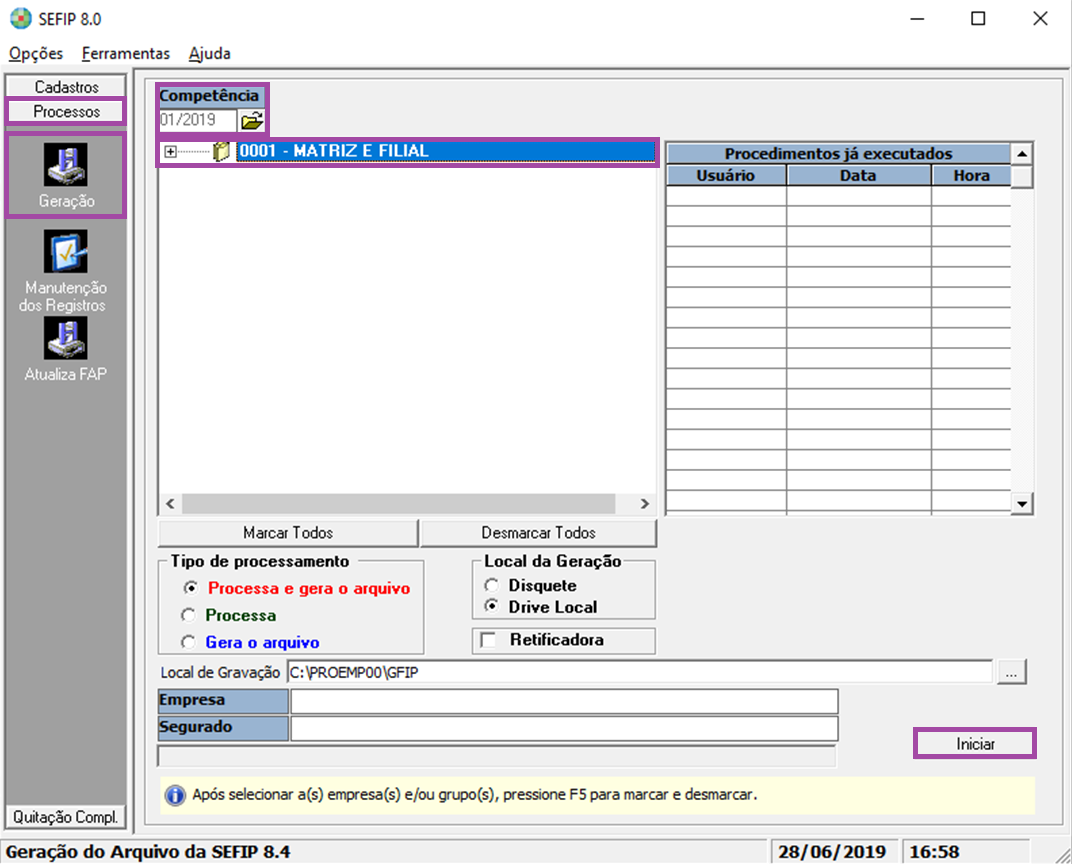Click tree horizontal scrollbar left arrow

tap(170, 504)
